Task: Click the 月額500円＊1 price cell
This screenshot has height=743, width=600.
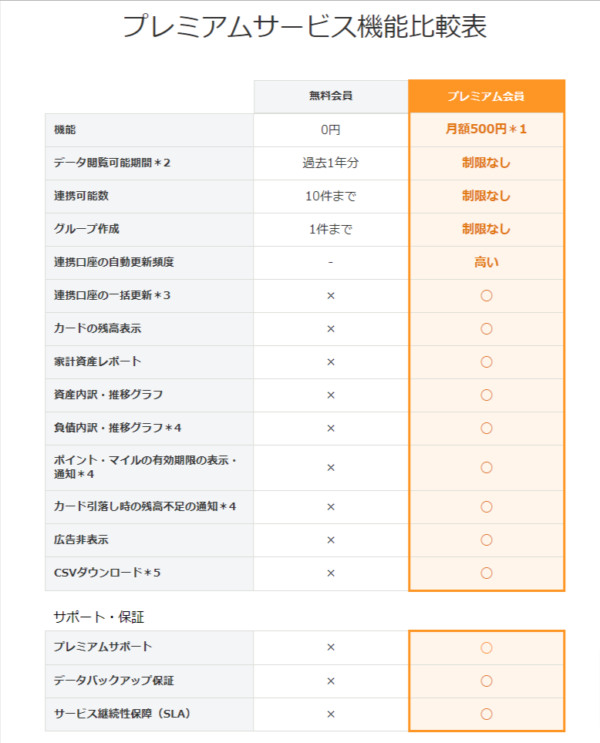Action: coord(486,129)
